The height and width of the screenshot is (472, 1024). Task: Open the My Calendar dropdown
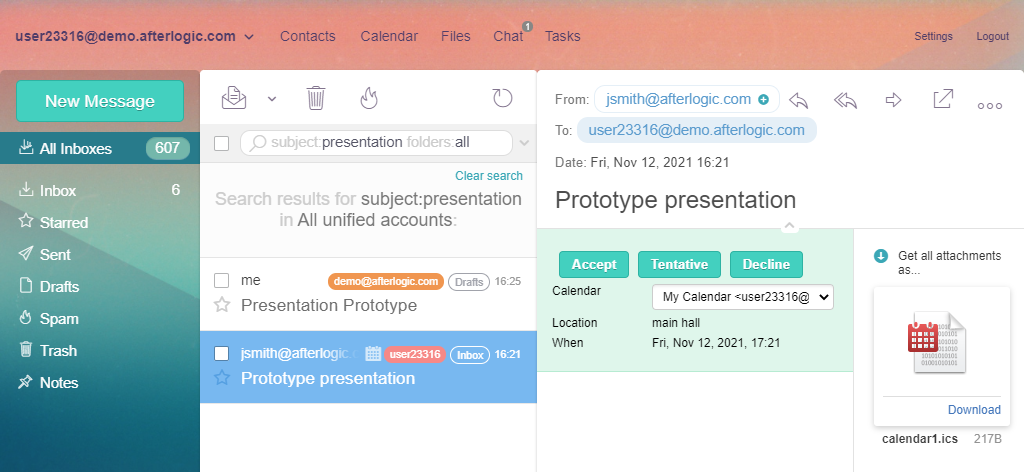[x=742, y=297]
